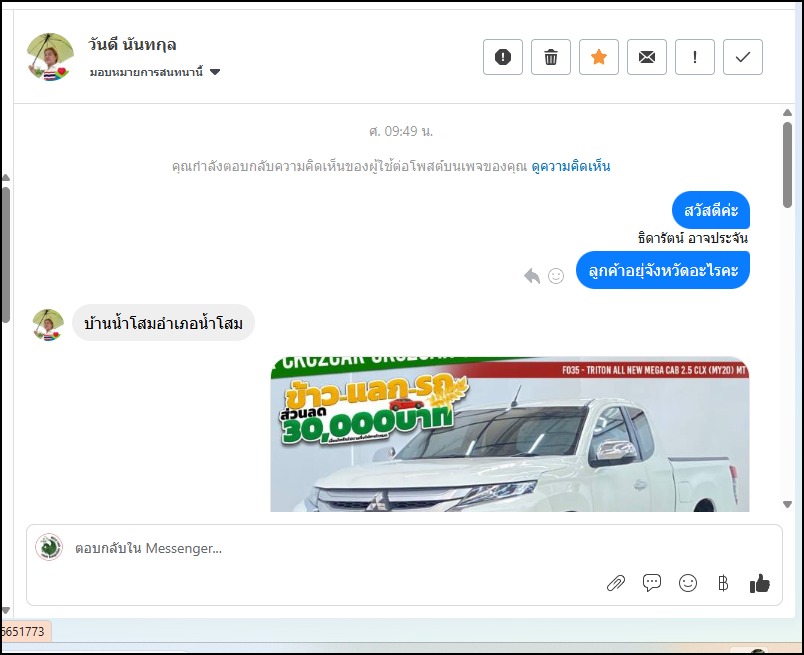Toggle the orange star follow-up icon
This screenshot has height=655, width=804.
click(599, 57)
